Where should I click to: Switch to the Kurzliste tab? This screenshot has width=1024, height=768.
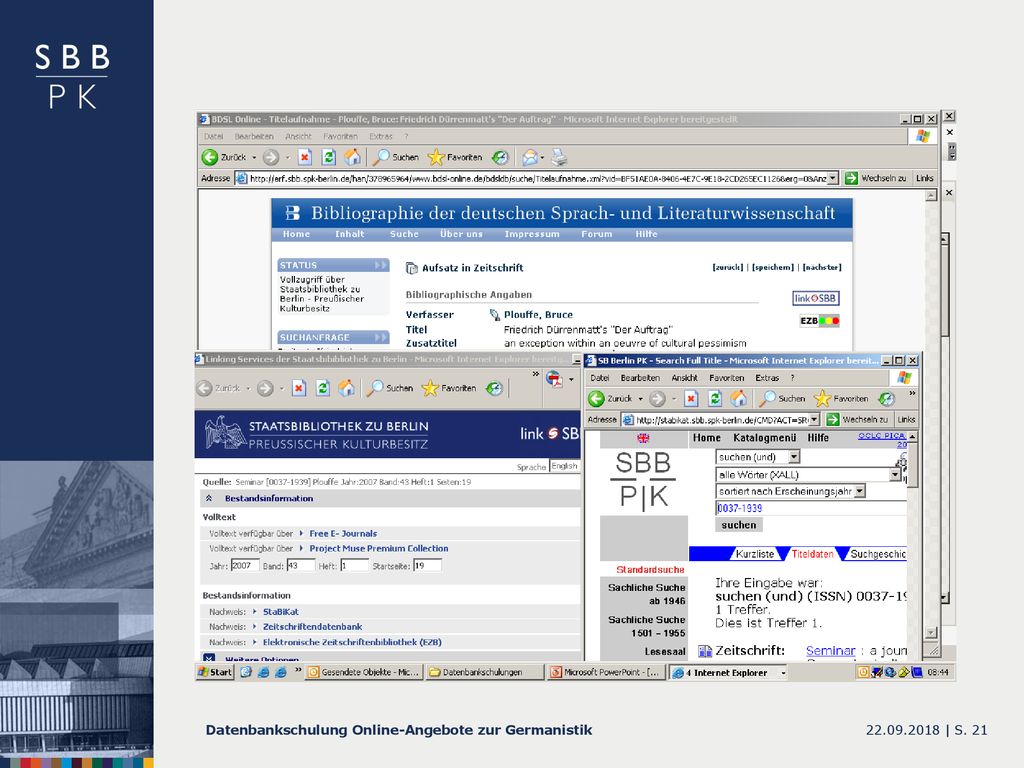(754, 554)
